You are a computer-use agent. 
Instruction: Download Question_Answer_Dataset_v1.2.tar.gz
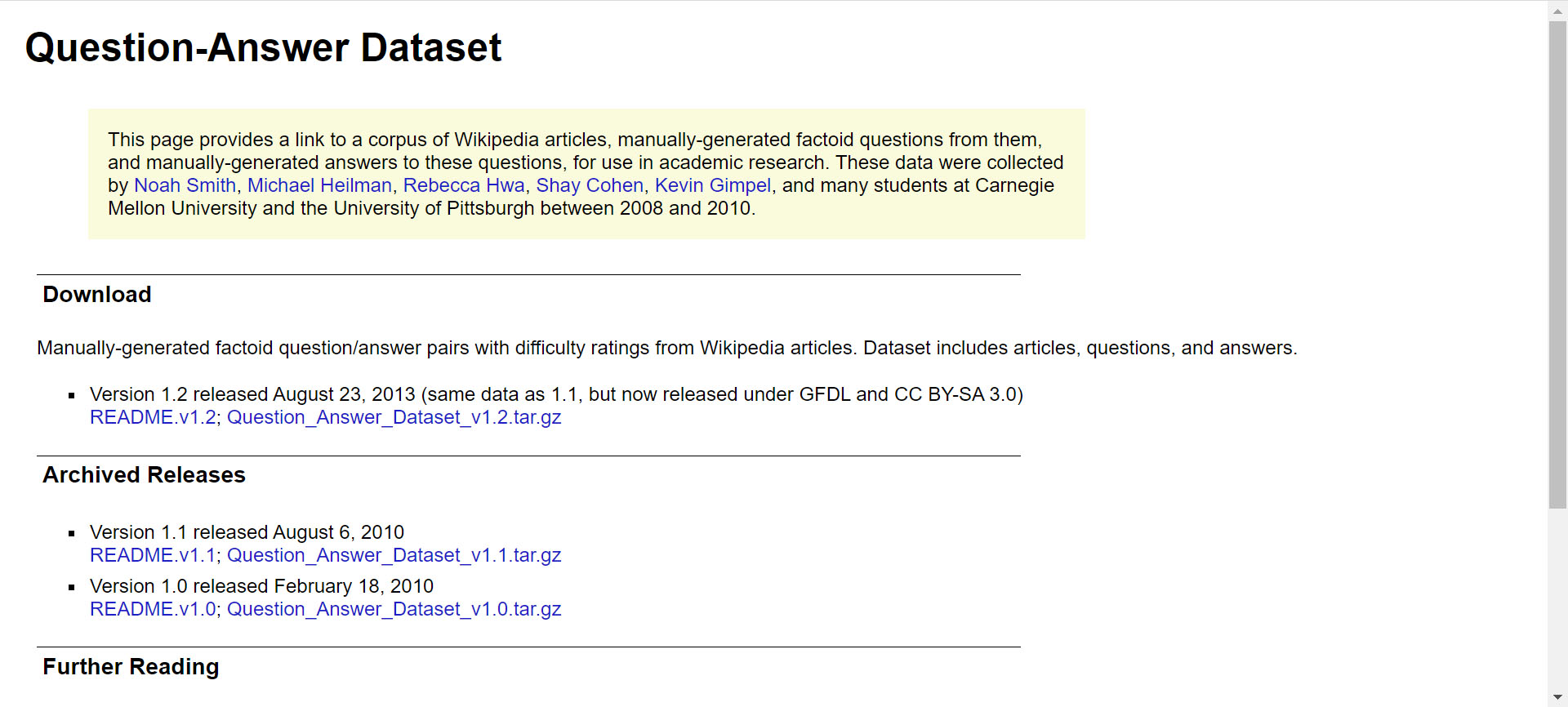tap(394, 417)
